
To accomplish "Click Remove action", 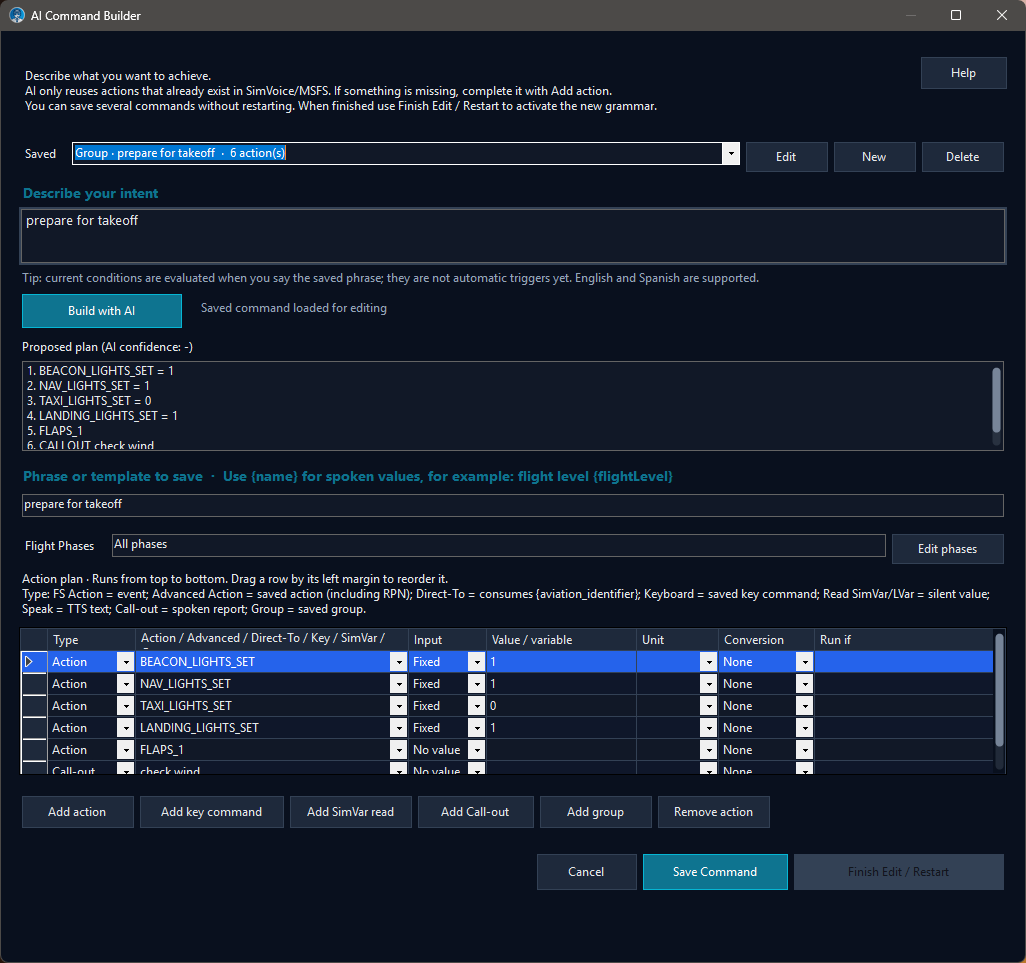I will click(713, 812).
